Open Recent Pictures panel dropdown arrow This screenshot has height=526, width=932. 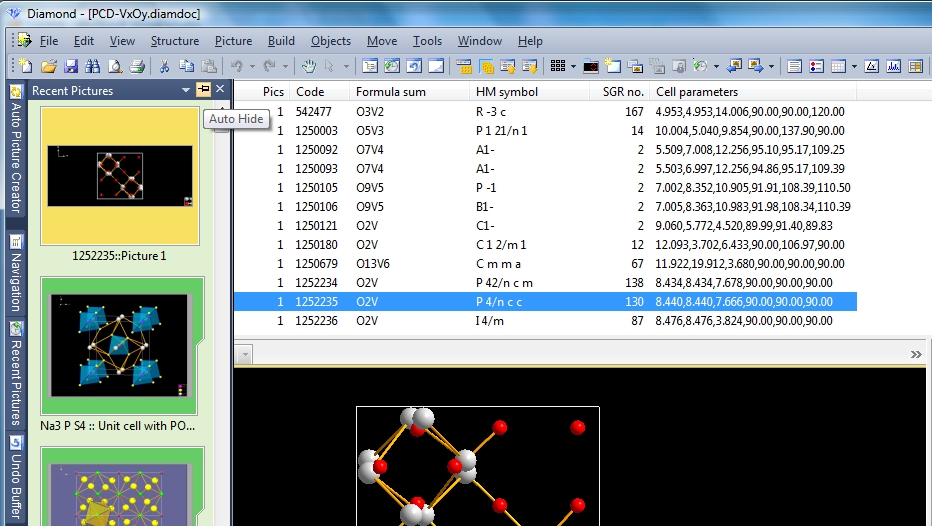pyautogui.click(x=186, y=90)
